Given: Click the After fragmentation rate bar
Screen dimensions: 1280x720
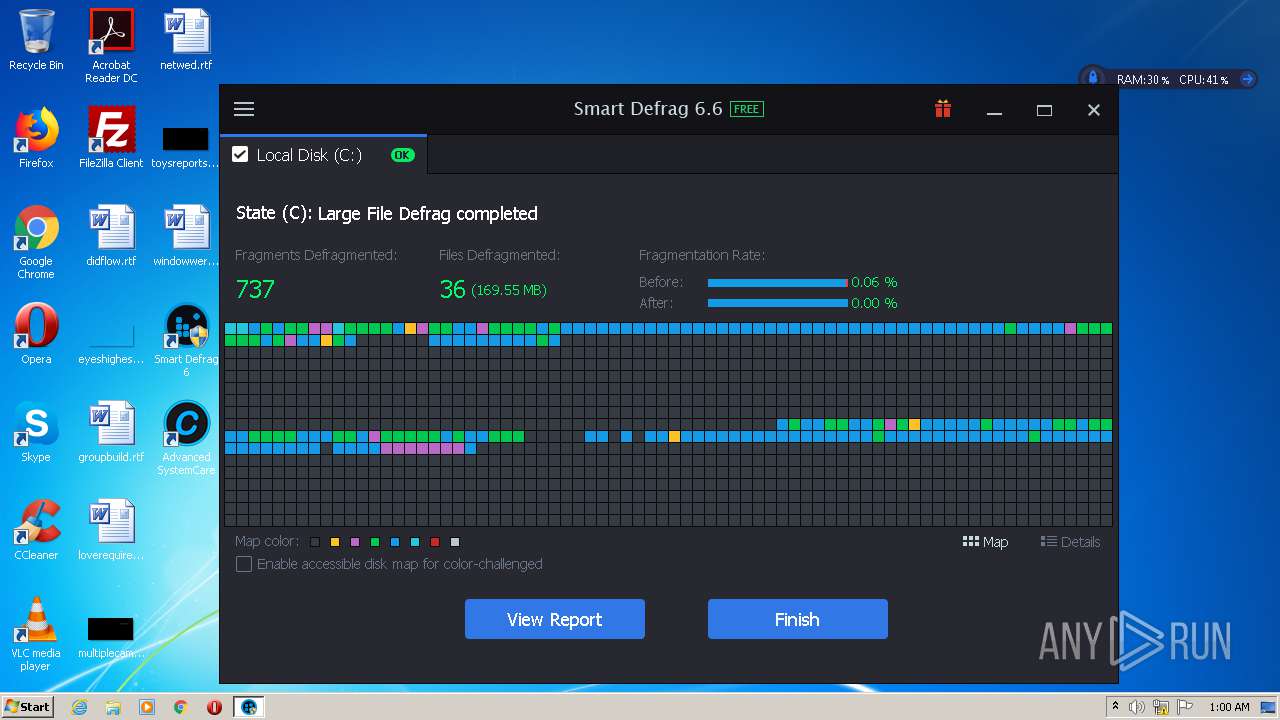Looking at the screenshot, I should (778, 303).
